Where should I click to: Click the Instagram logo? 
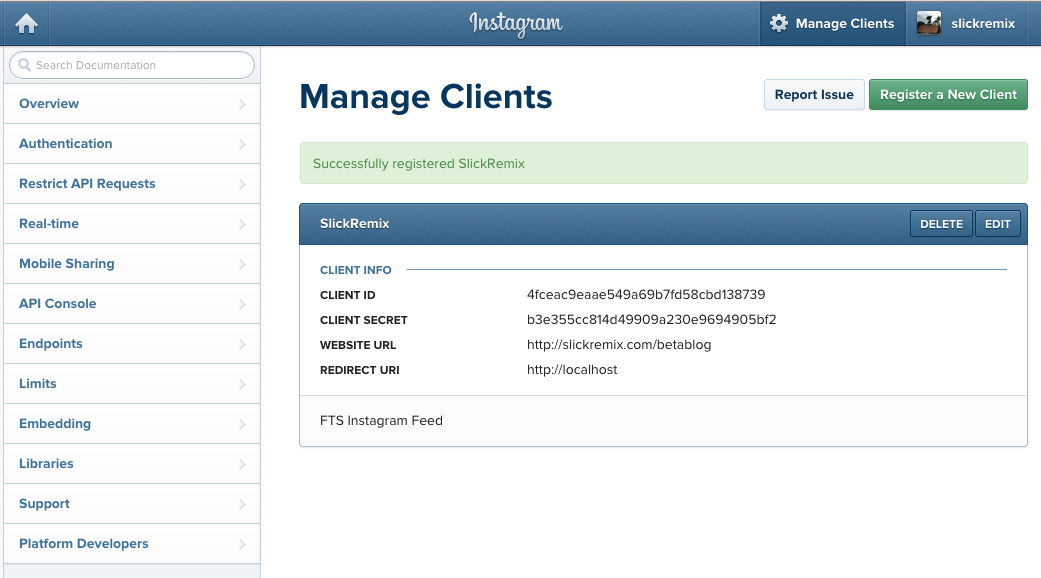pos(516,24)
